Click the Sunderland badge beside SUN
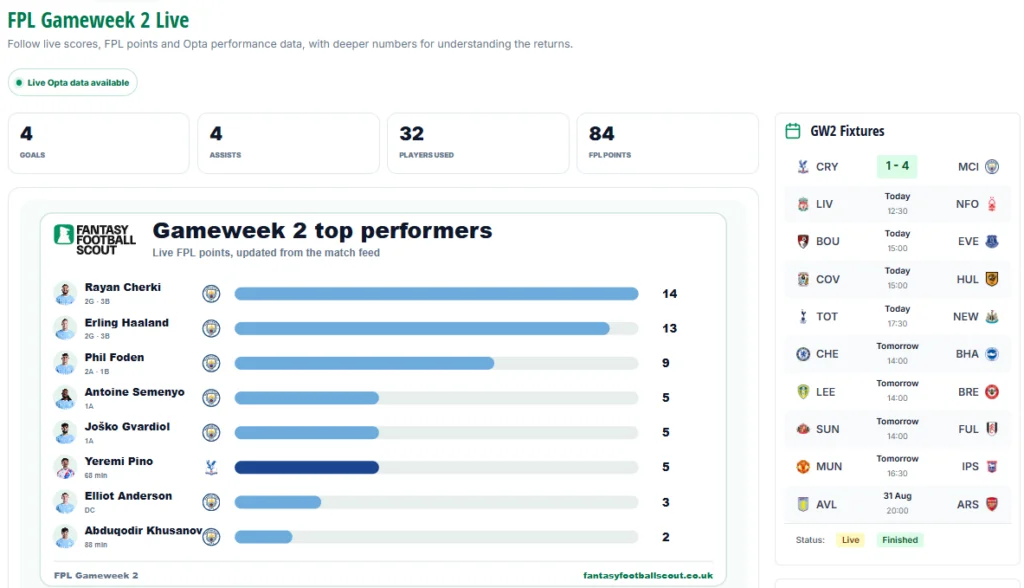 tap(803, 429)
